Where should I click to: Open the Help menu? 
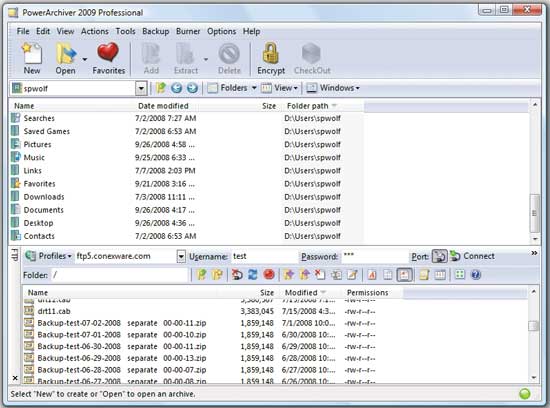(x=251, y=31)
